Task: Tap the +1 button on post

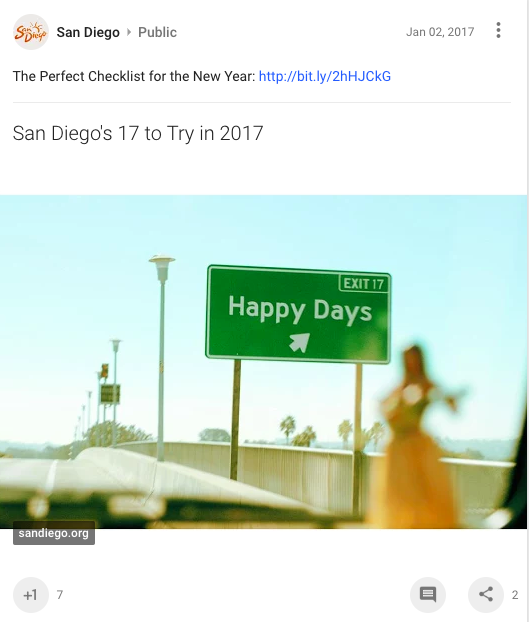Action: tap(31, 595)
